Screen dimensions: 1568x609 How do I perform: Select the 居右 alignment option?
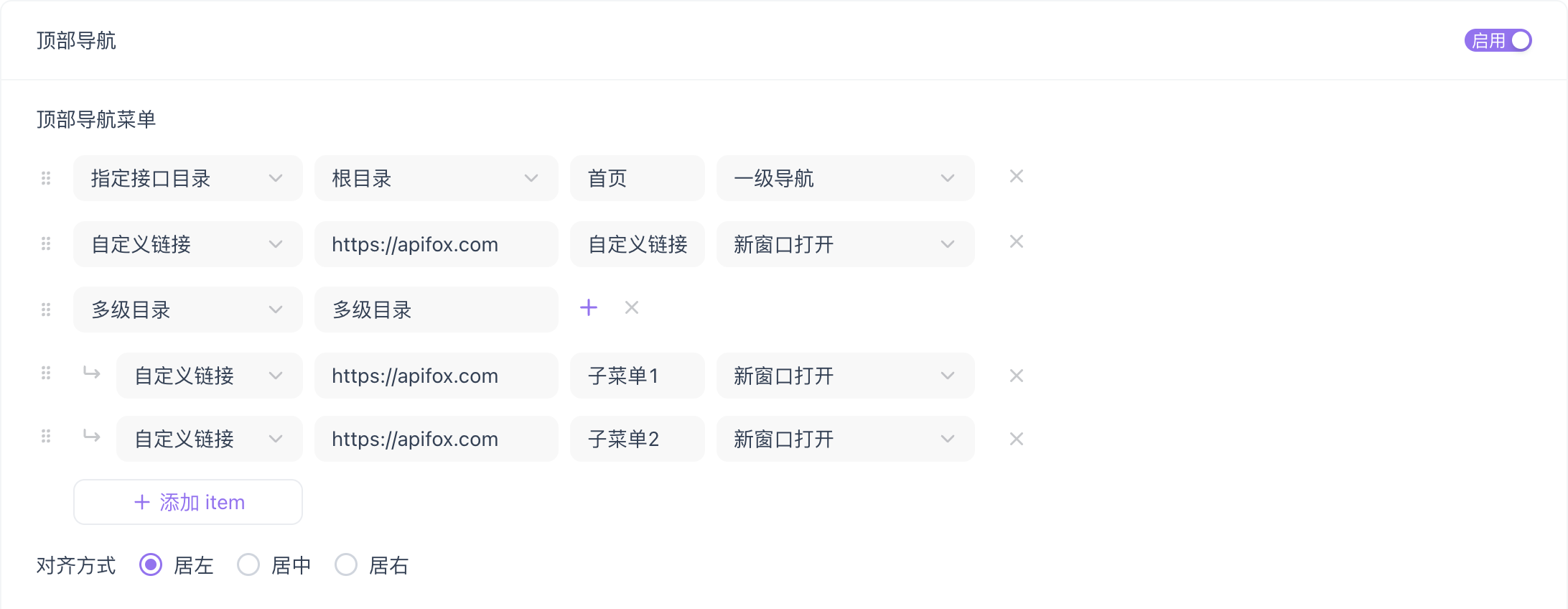click(x=346, y=565)
